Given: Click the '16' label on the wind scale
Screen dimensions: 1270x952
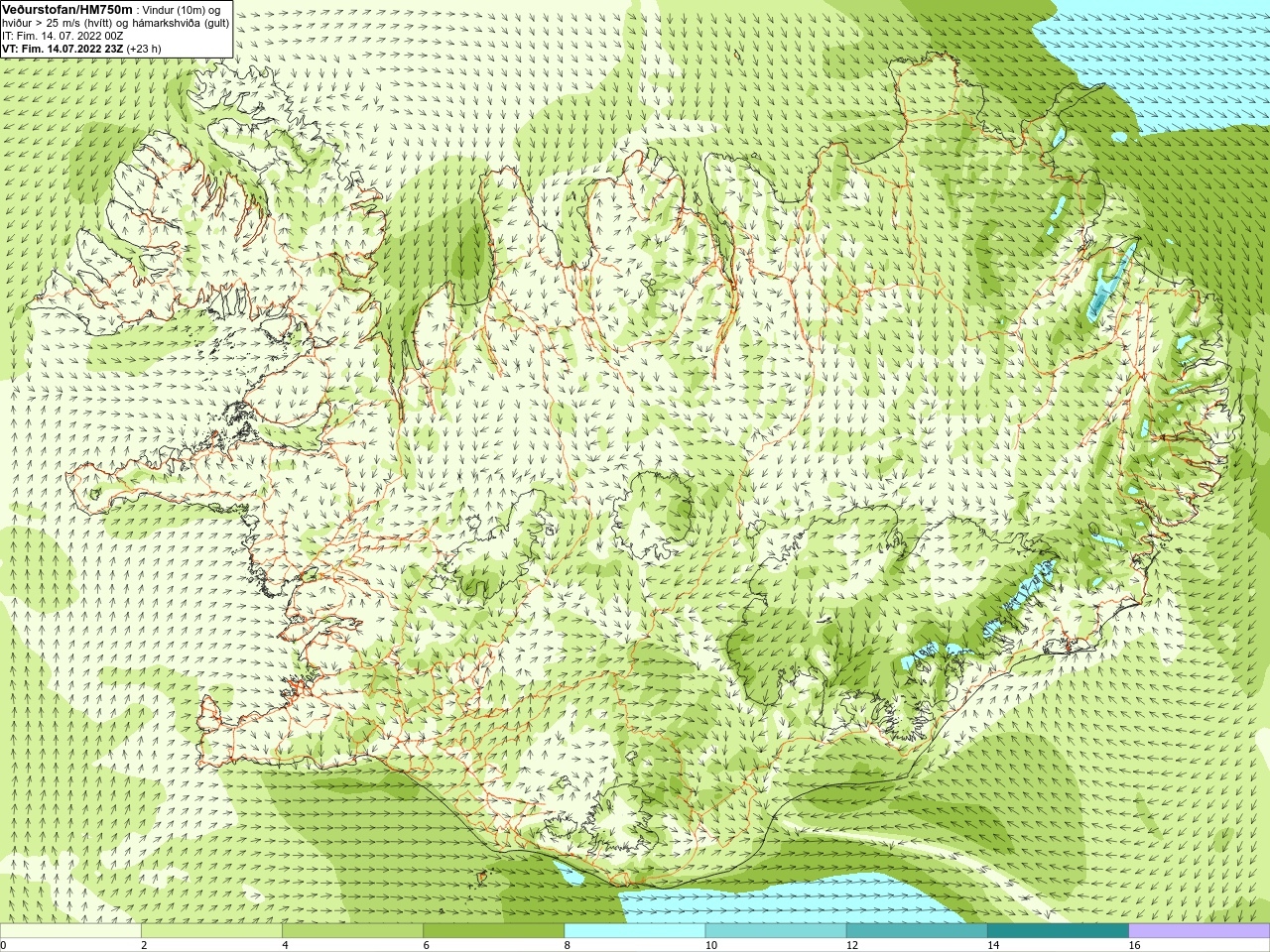Looking at the screenshot, I should pos(1135,945).
